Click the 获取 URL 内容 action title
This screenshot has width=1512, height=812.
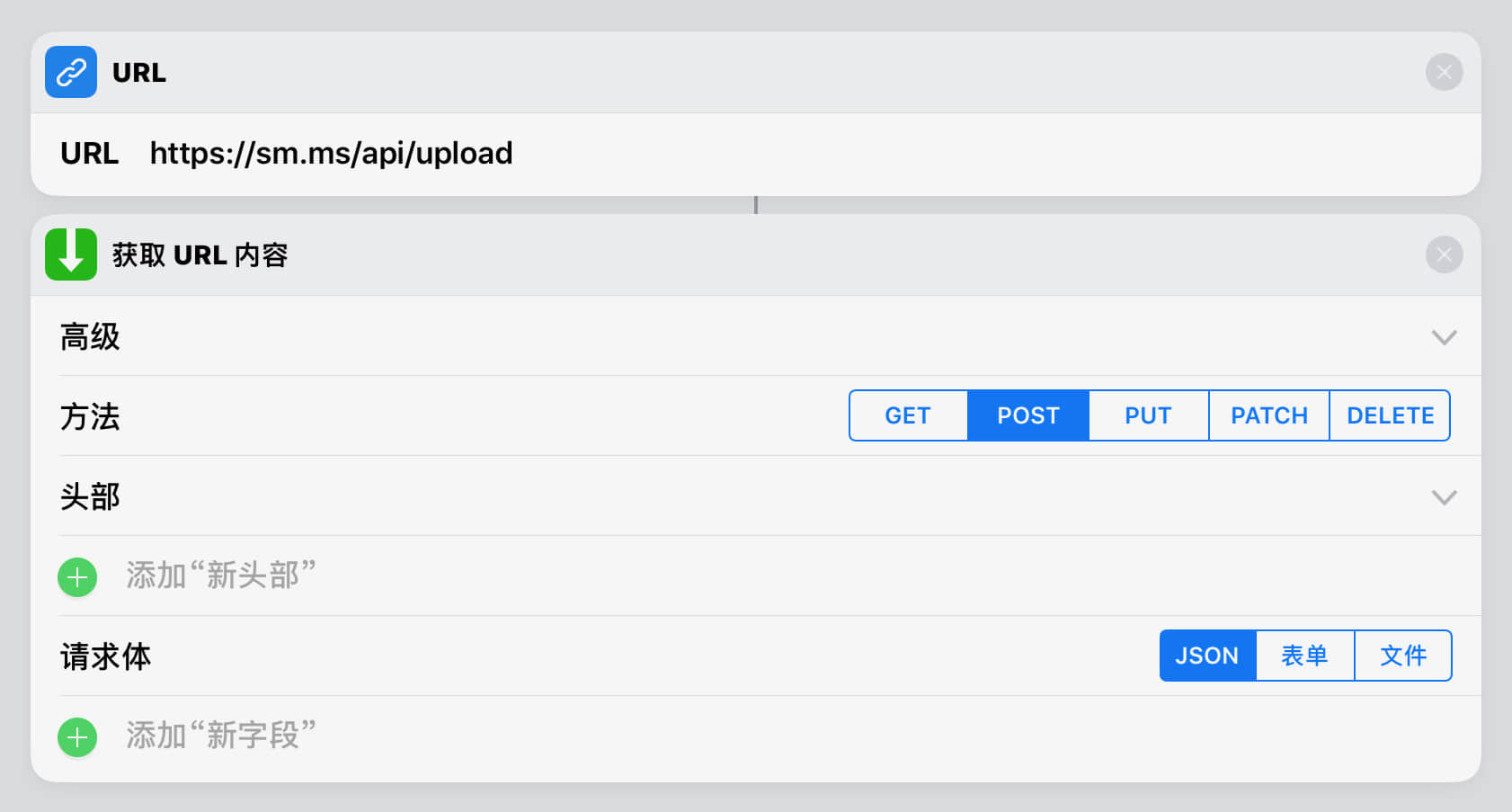[200, 255]
